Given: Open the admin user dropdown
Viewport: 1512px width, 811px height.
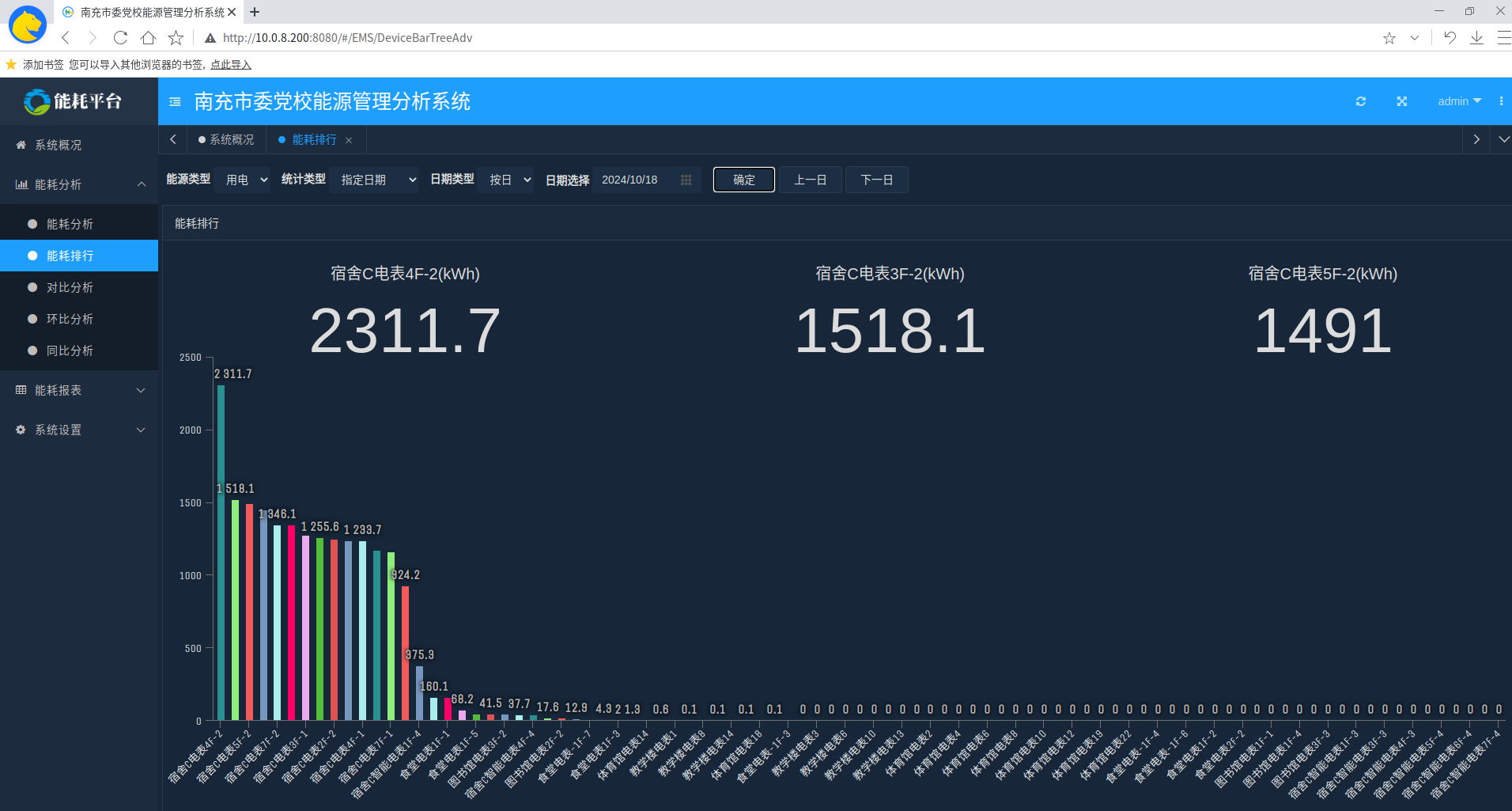Looking at the screenshot, I should point(1459,101).
